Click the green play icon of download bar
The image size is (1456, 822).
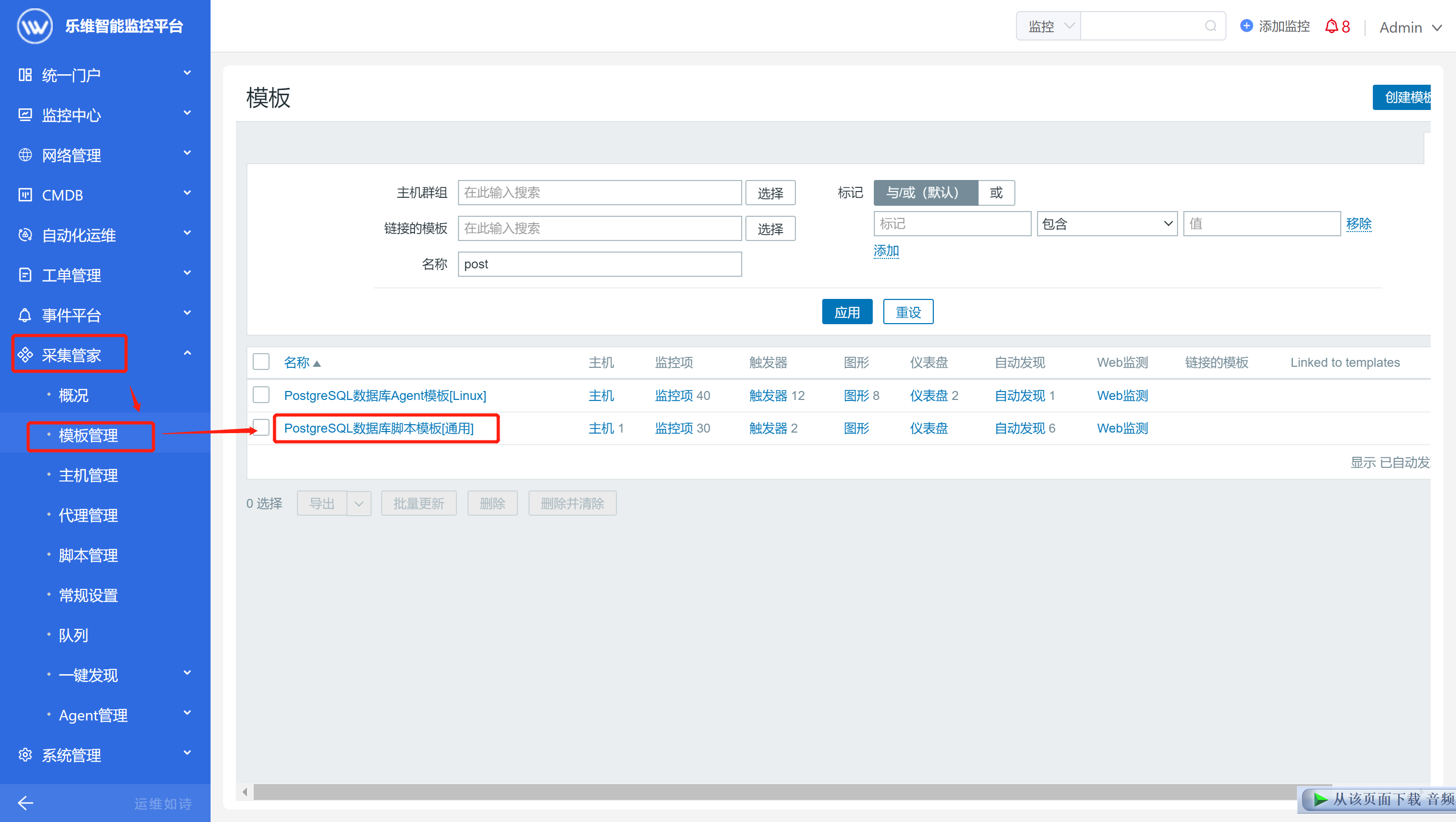1320,799
